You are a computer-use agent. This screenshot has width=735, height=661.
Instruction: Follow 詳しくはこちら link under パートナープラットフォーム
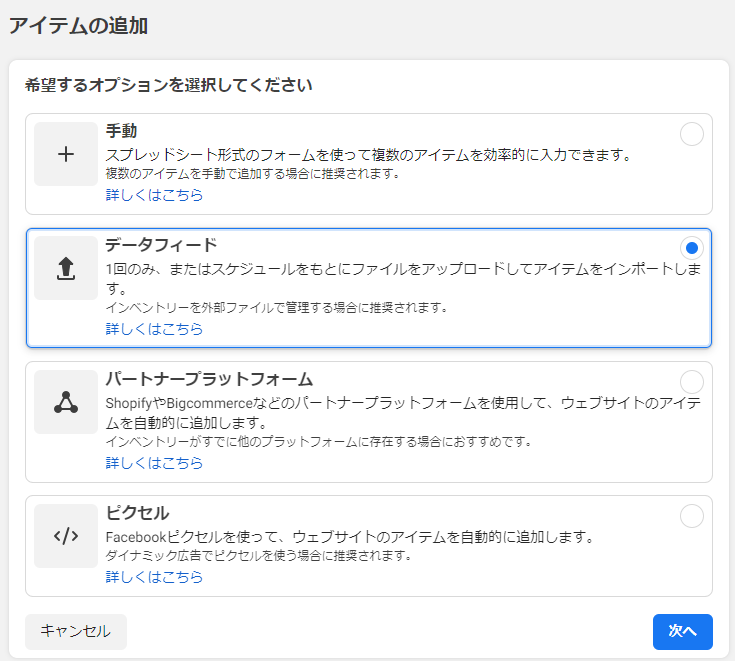(154, 463)
